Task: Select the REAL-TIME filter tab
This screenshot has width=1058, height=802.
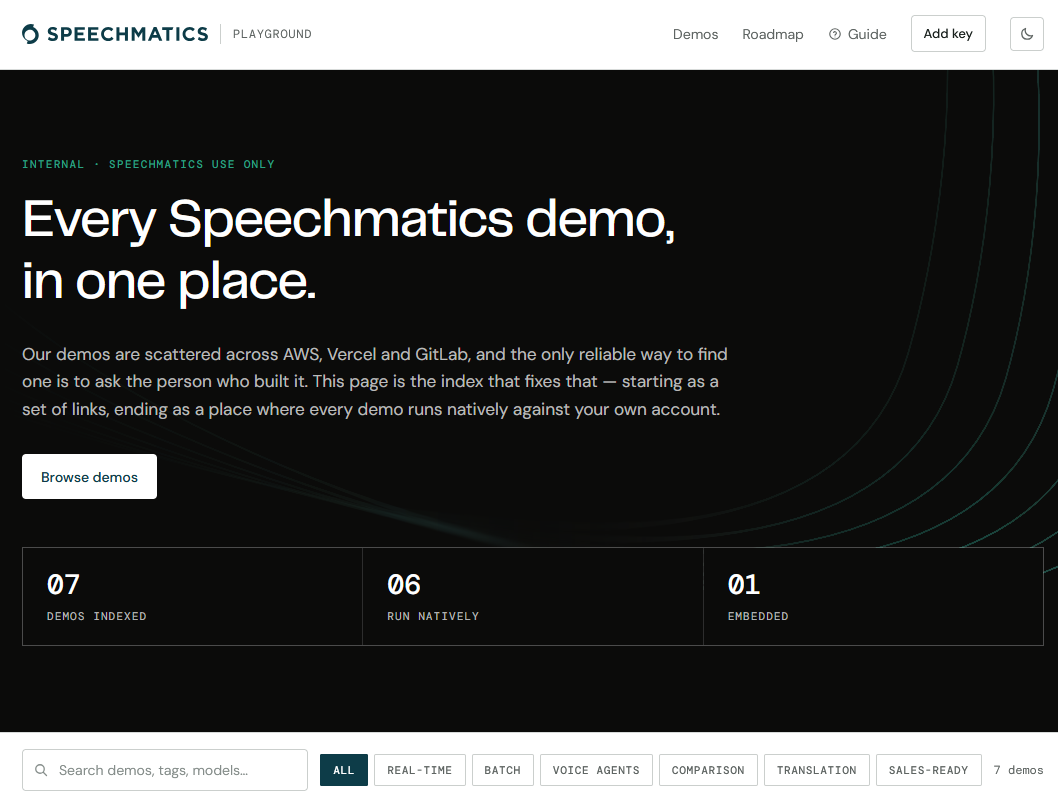Action: tap(420, 770)
